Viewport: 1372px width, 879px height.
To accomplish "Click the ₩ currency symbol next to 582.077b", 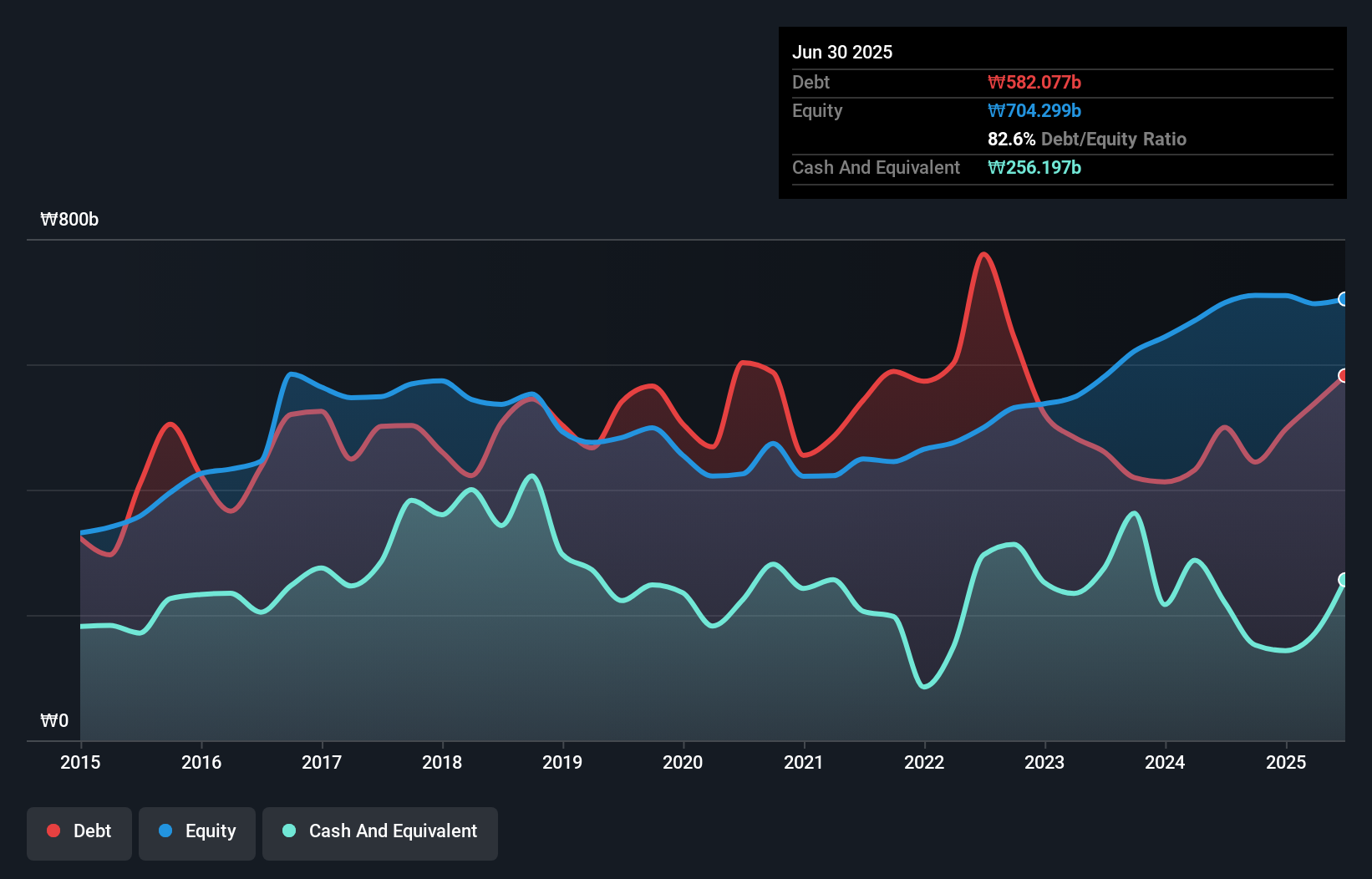I will click(x=996, y=82).
